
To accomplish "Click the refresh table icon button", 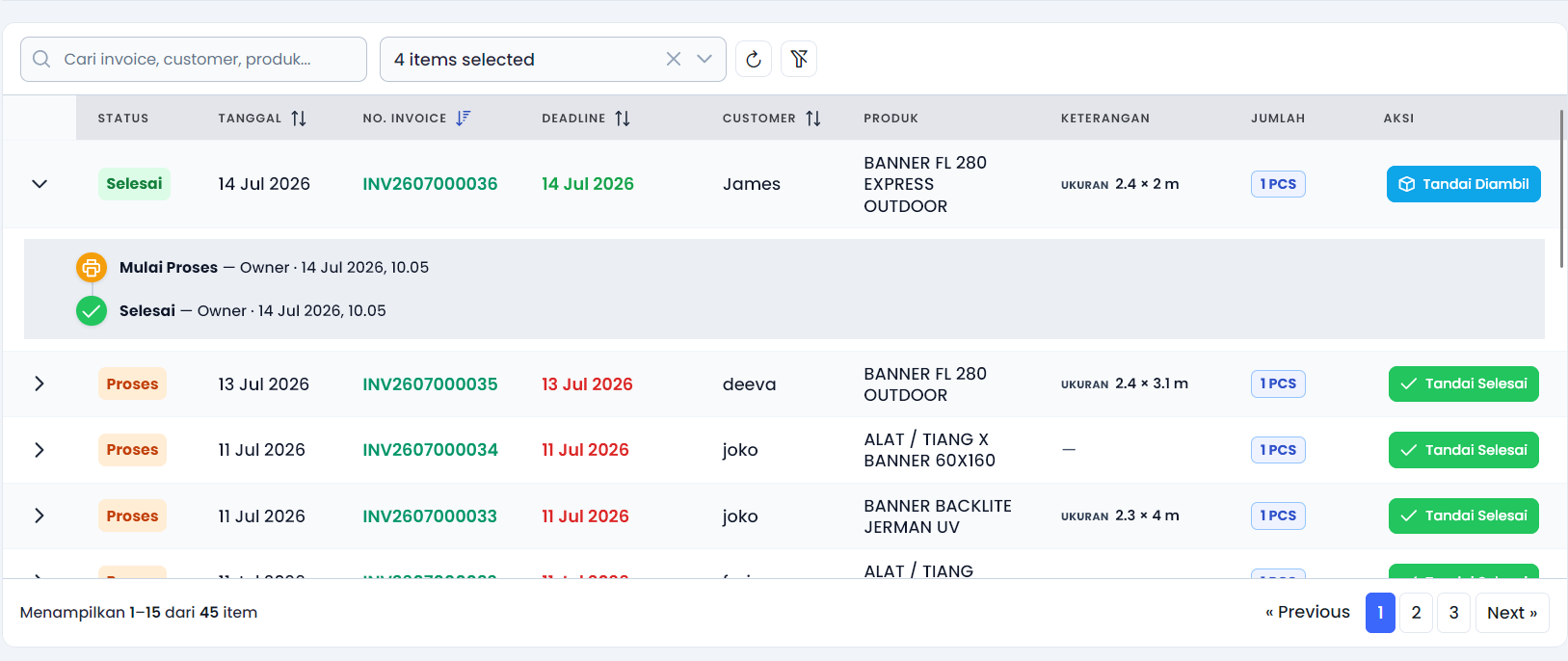I will click(754, 59).
